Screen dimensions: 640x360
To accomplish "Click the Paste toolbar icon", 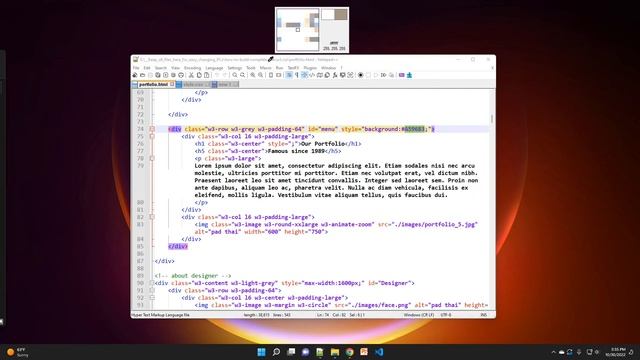I will coord(207,75).
